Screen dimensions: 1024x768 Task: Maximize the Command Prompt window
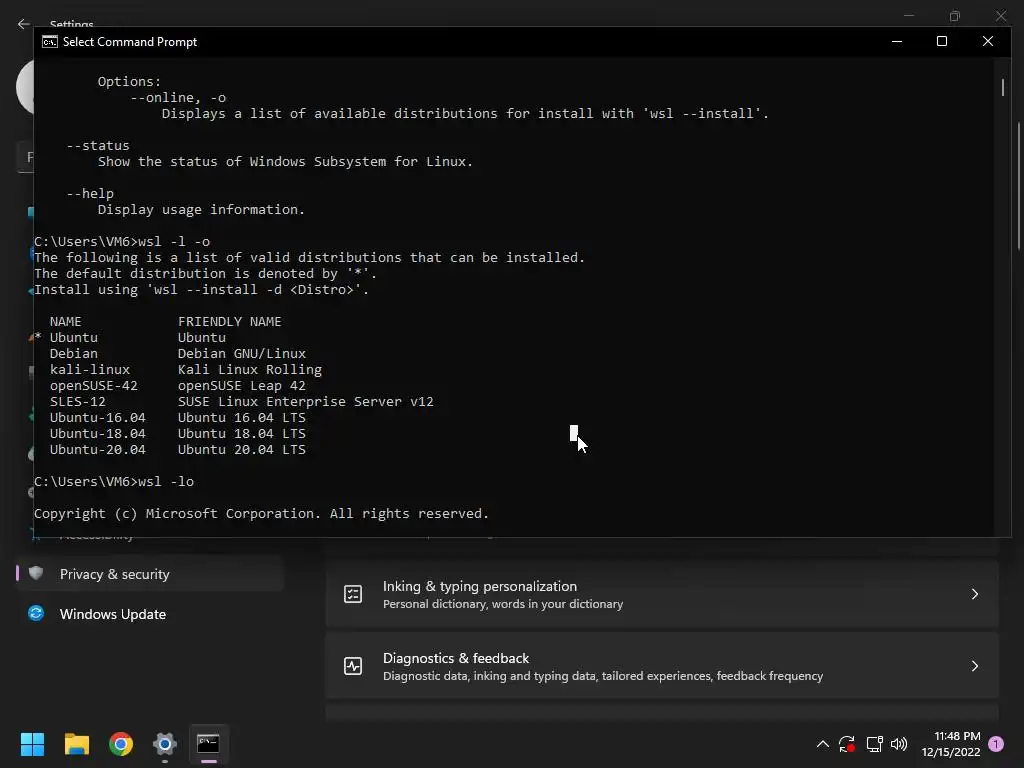pos(942,41)
